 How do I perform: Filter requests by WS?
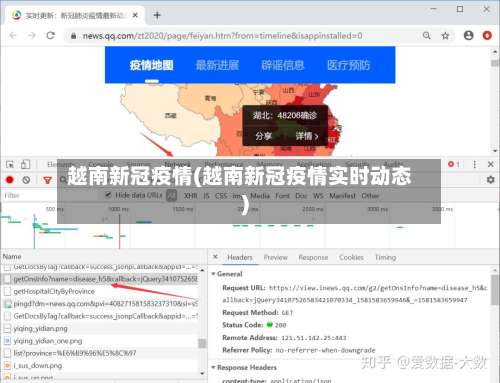318,196
